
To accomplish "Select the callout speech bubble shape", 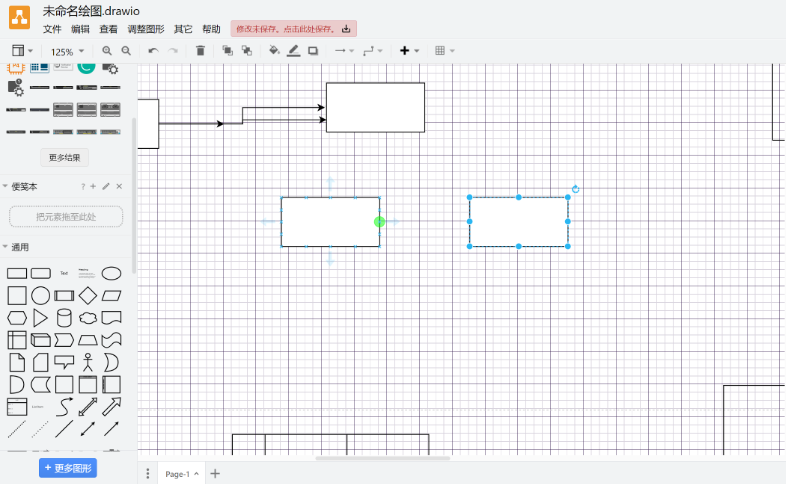I will (x=64, y=362).
